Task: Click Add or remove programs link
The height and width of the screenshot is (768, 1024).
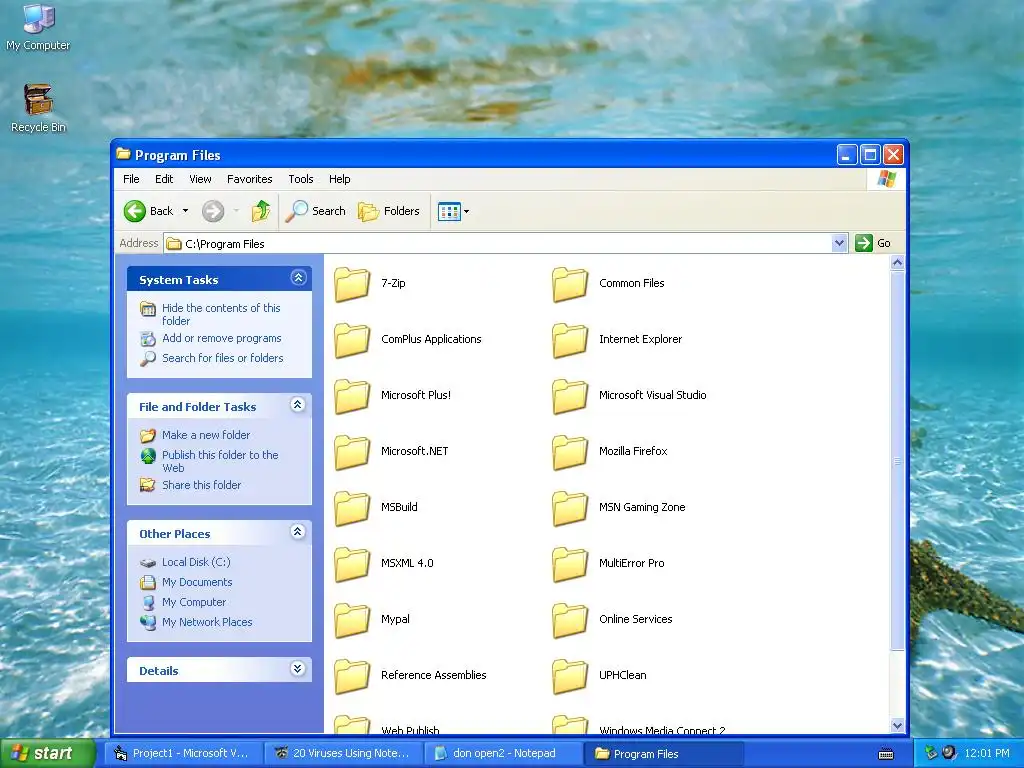Action: point(221,338)
